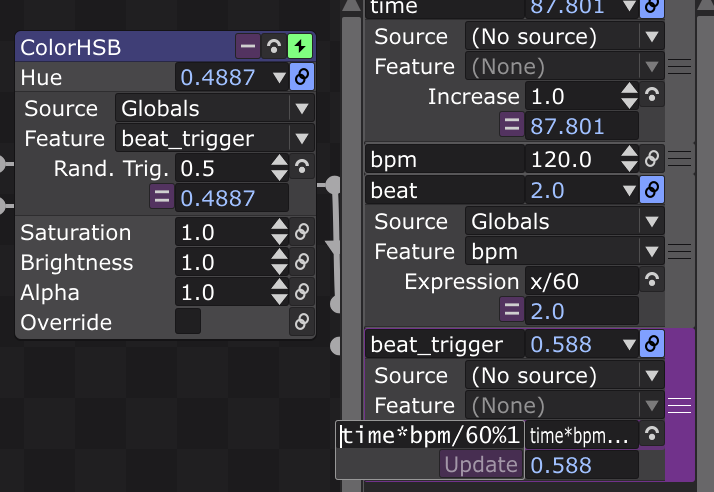Click the time row drag handle lines

[x=679, y=67]
